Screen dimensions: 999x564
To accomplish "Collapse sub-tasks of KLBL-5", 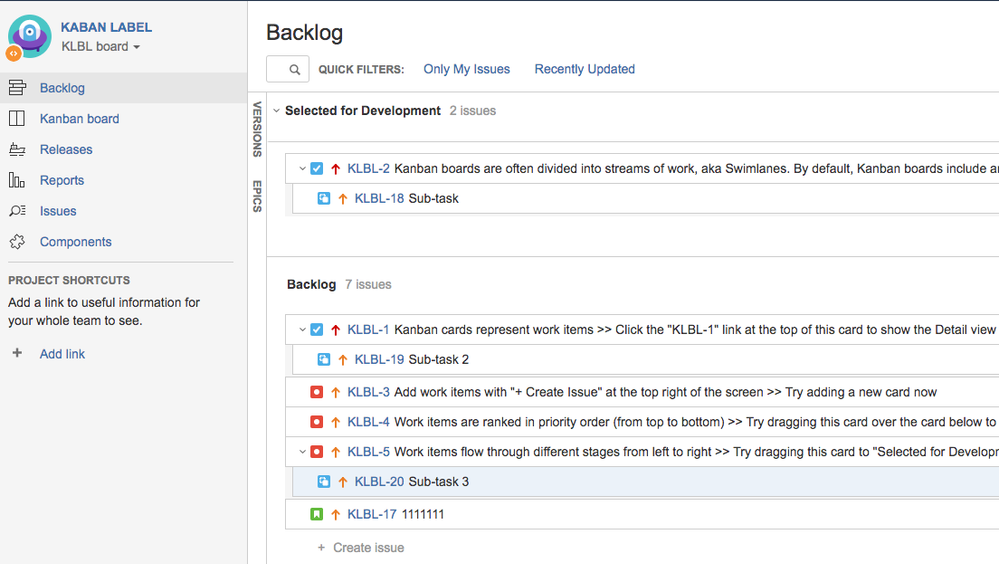I will (x=303, y=452).
